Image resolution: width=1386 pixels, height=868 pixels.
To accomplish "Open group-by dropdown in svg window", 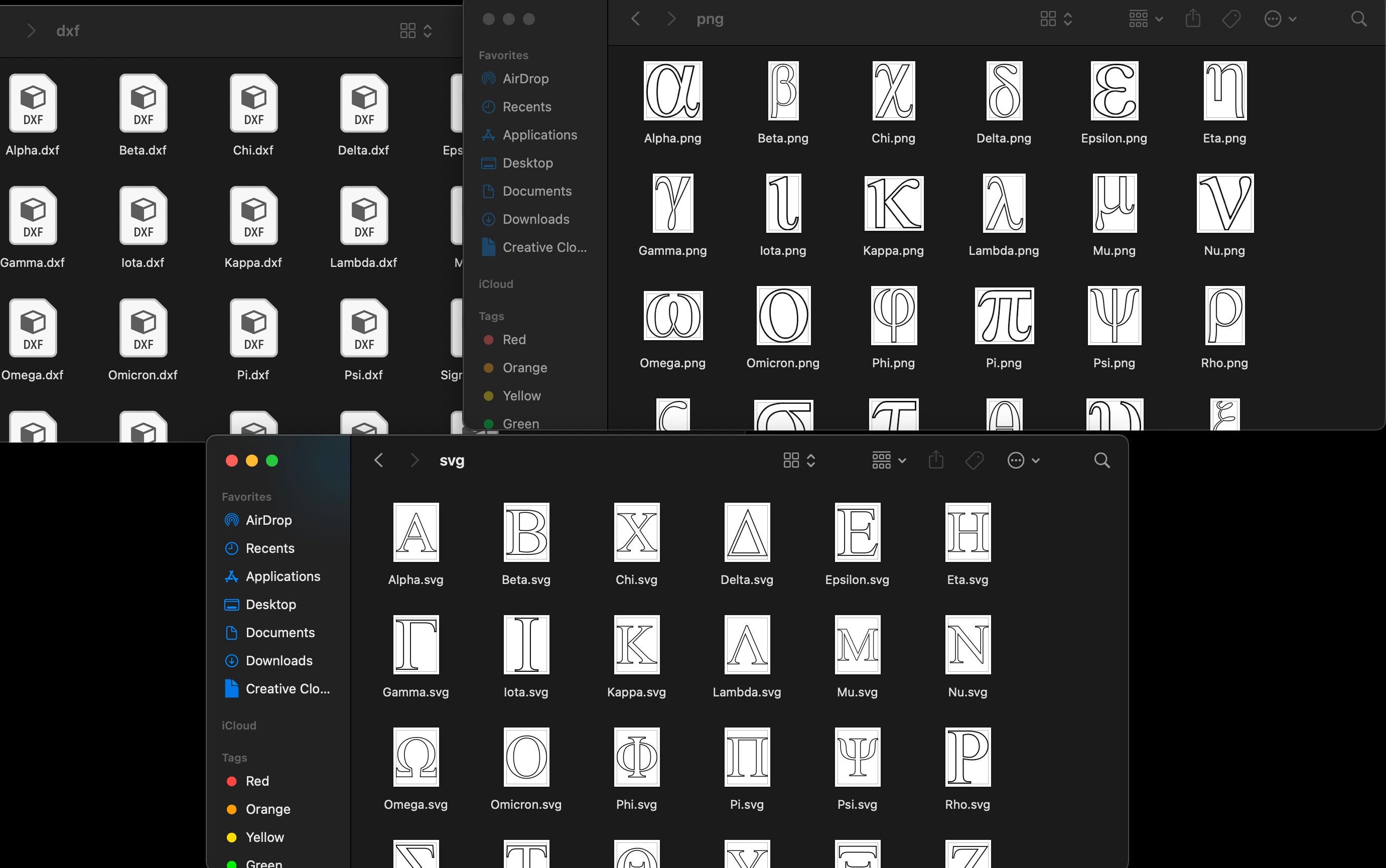I will 889,461.
